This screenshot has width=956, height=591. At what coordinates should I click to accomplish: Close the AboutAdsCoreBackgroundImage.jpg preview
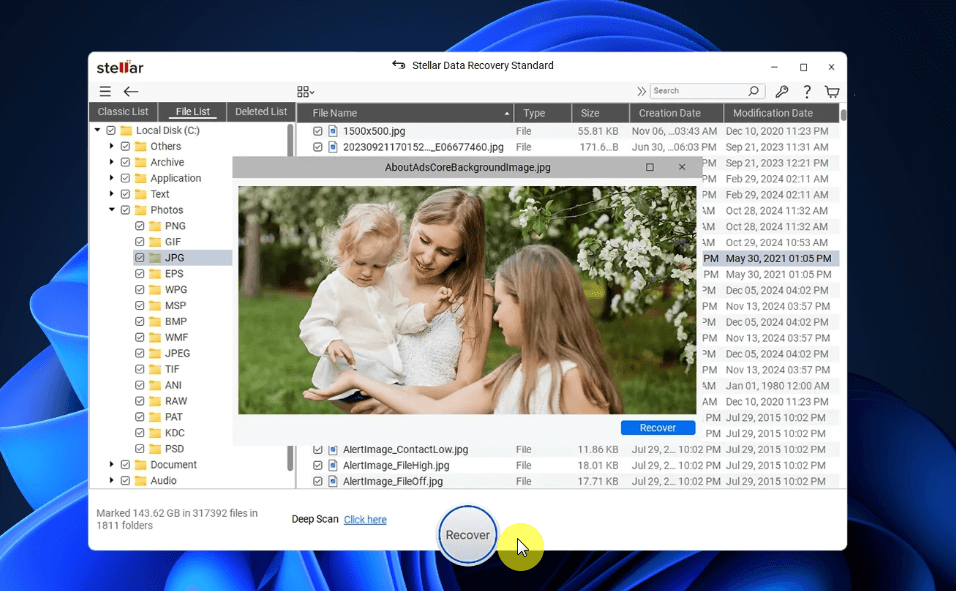(x=682, y=167)
